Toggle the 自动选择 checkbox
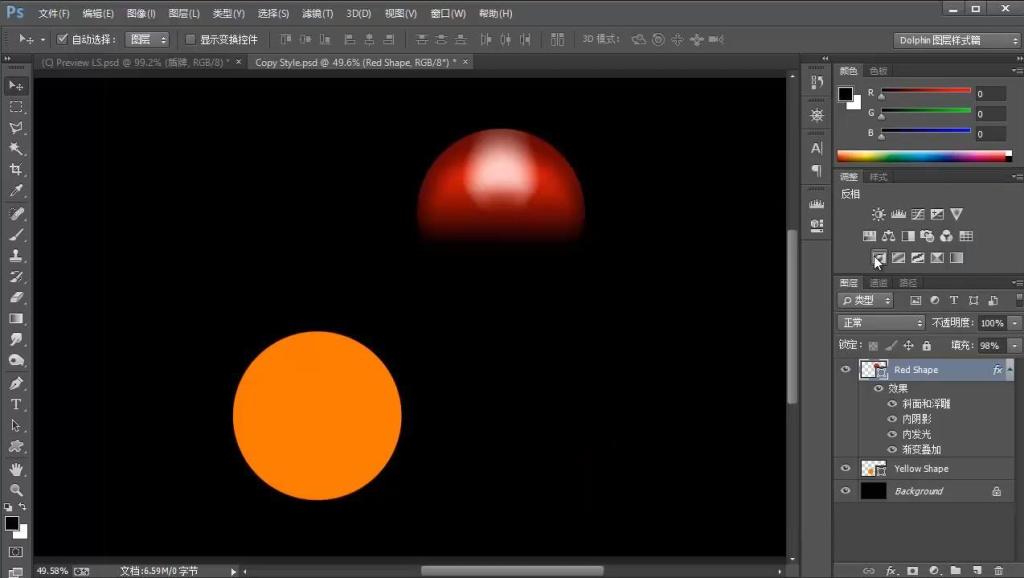Viewport: 1024px width, 578px height. point(63,39)
